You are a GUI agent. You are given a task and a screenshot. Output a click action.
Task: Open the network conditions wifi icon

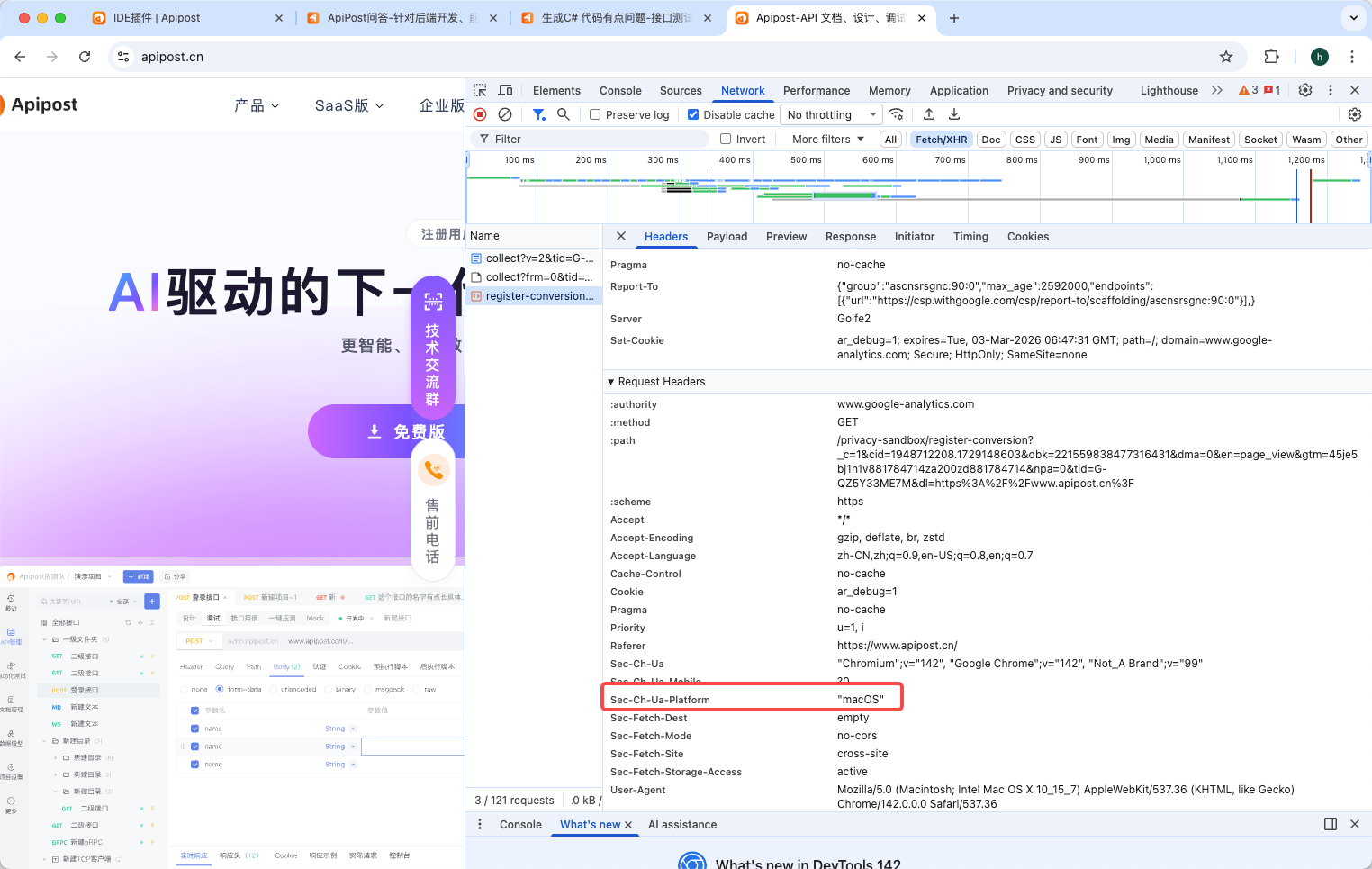pyautogui.click(x=897, y=114)
